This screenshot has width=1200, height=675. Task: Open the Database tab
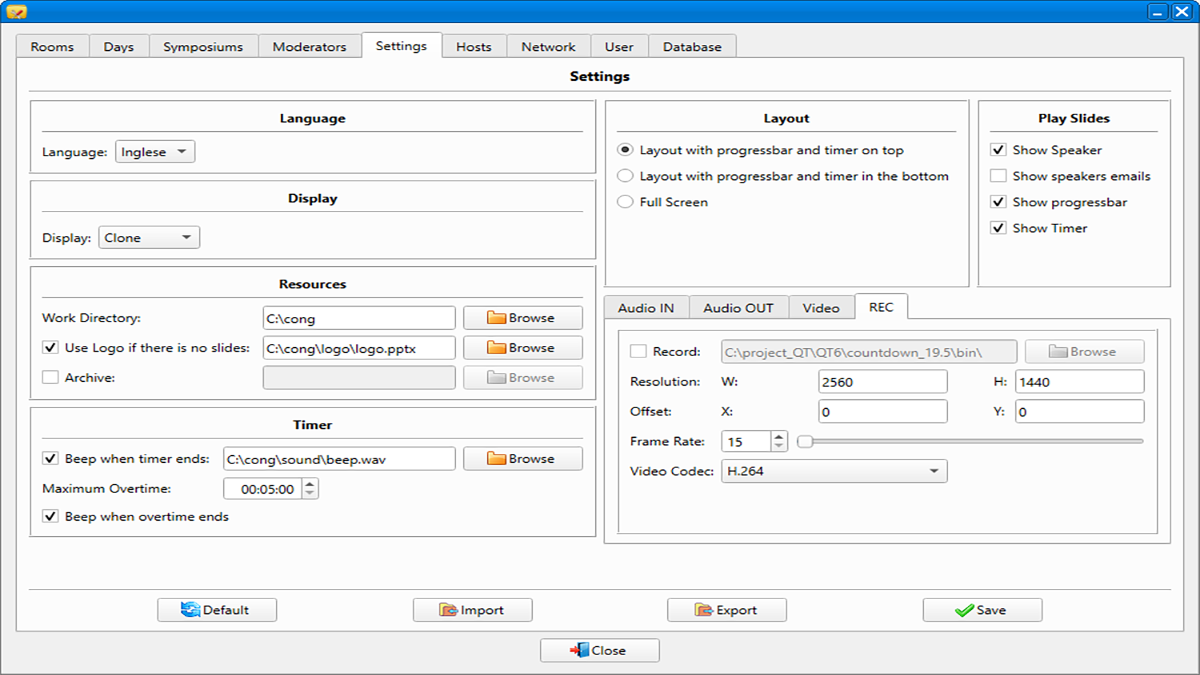pyautogui.click(x=692, y=47)
